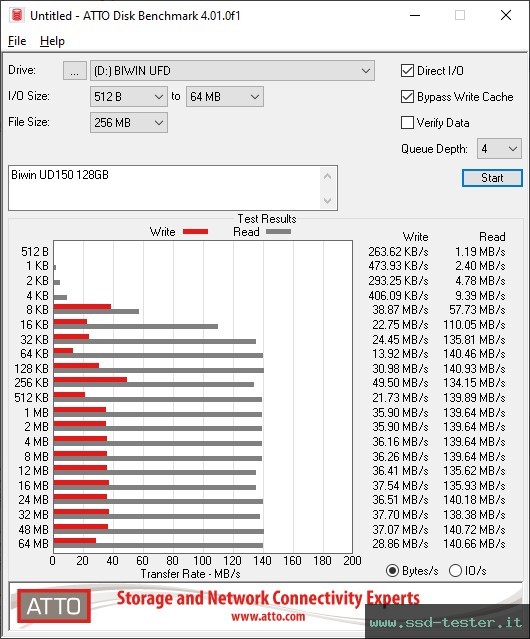Click the 13.92 MB/s write value

click(400, 354)
